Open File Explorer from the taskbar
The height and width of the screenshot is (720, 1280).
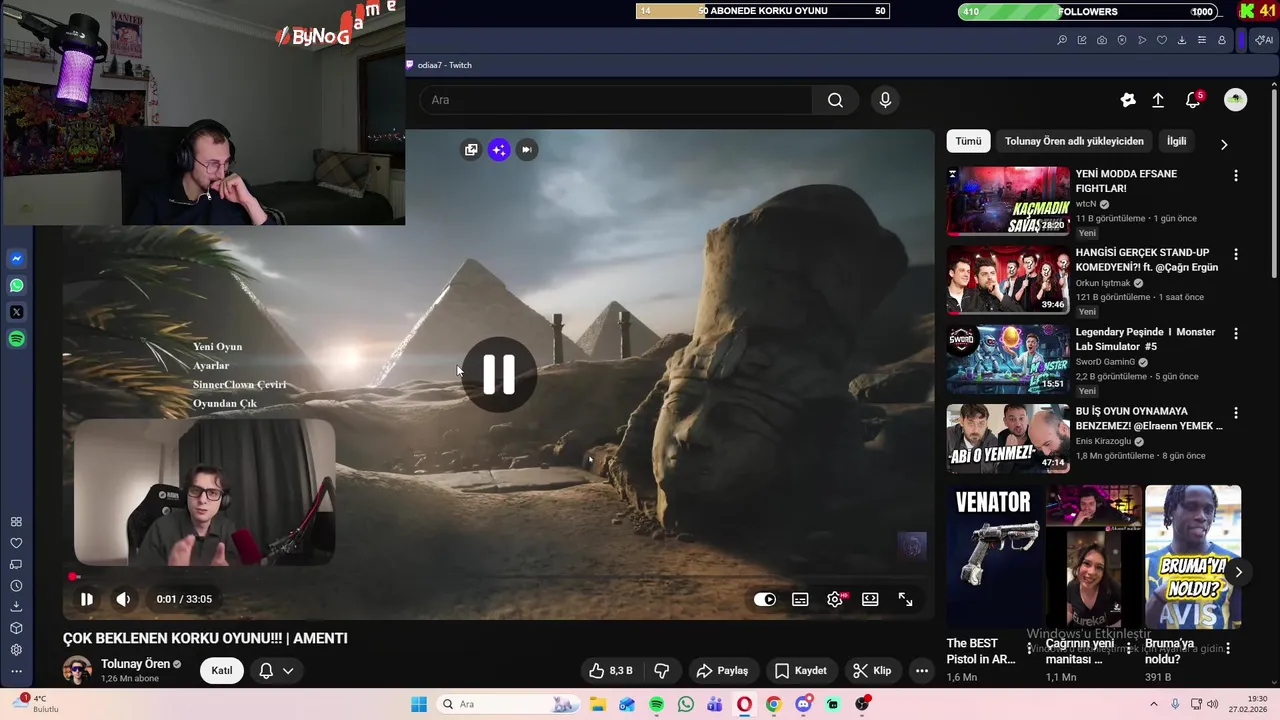597,704
